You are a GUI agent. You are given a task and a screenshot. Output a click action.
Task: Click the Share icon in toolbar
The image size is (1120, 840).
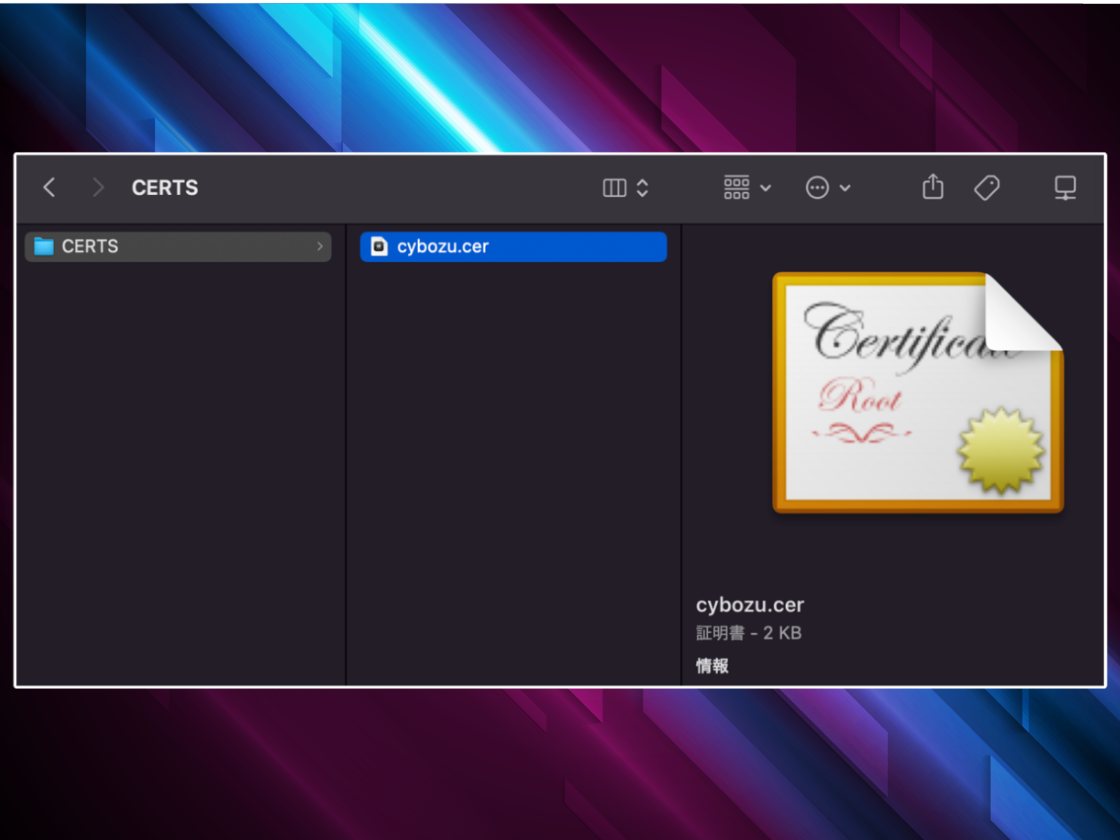932,187
